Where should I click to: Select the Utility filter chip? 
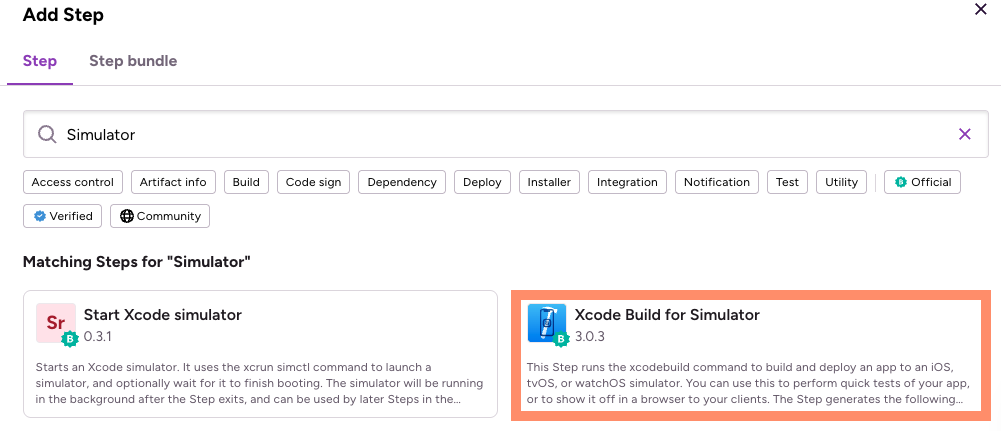(x=841, y=182)
